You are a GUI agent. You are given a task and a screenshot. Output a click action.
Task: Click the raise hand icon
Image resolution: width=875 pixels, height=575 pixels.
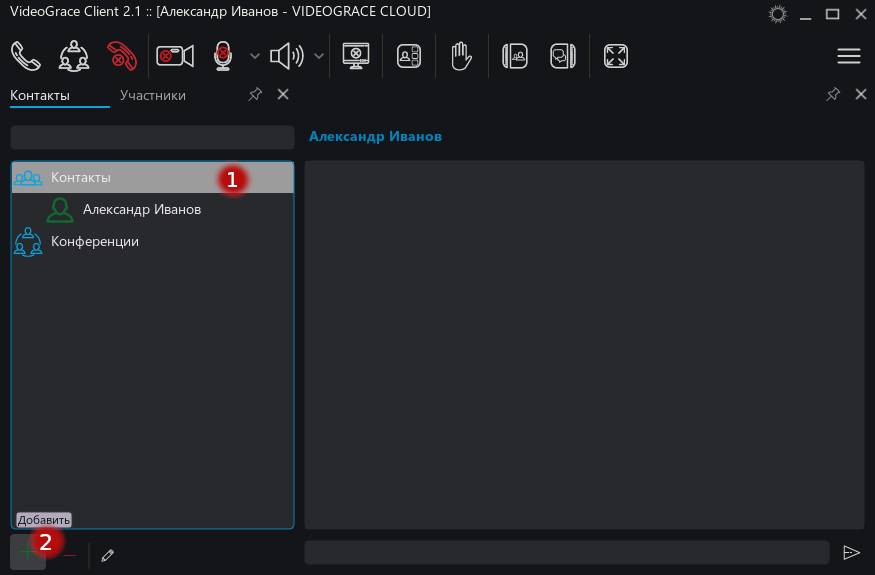tap(460, 56)
